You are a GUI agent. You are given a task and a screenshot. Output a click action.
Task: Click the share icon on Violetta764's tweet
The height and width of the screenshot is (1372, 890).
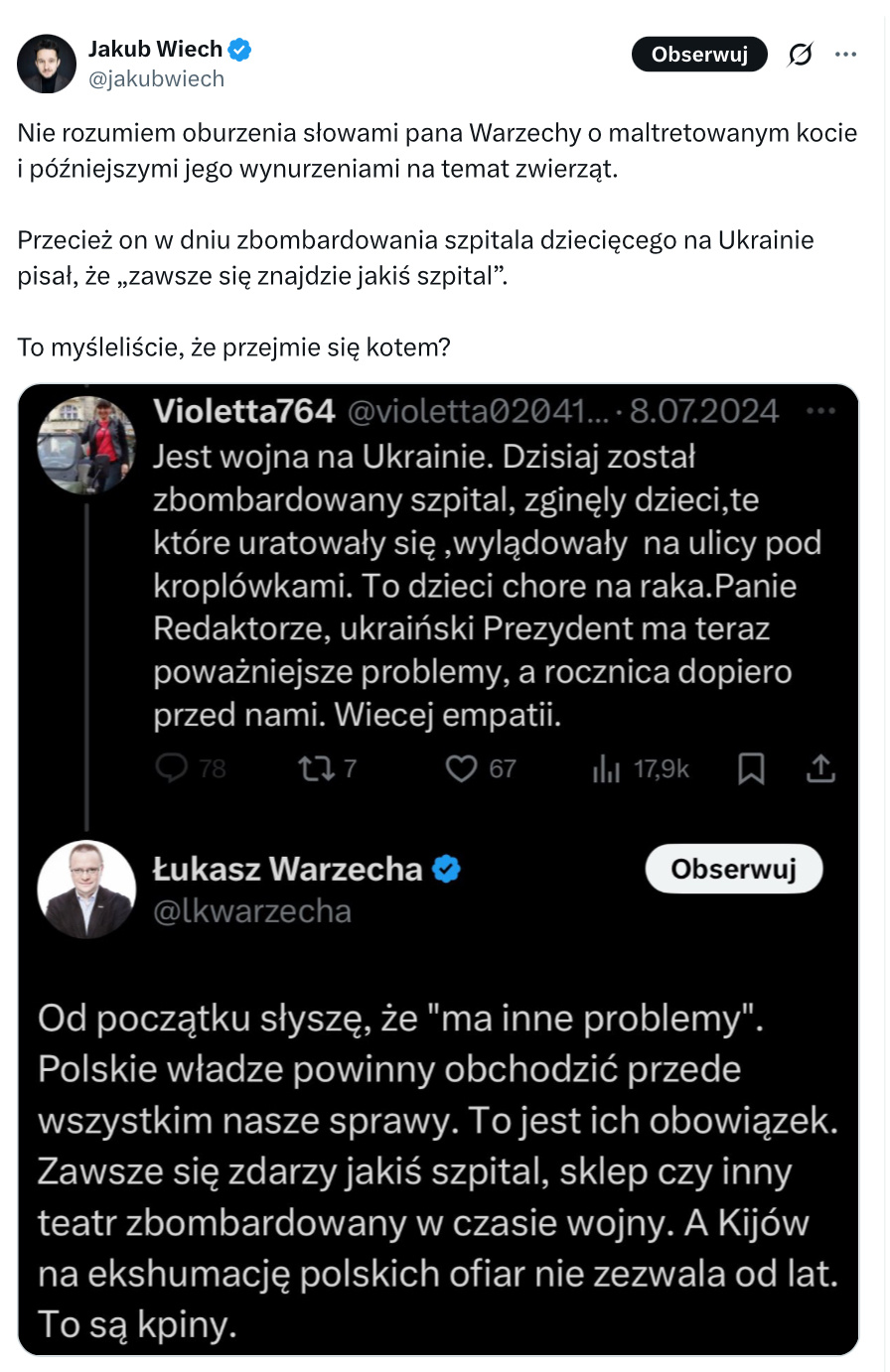820,768
